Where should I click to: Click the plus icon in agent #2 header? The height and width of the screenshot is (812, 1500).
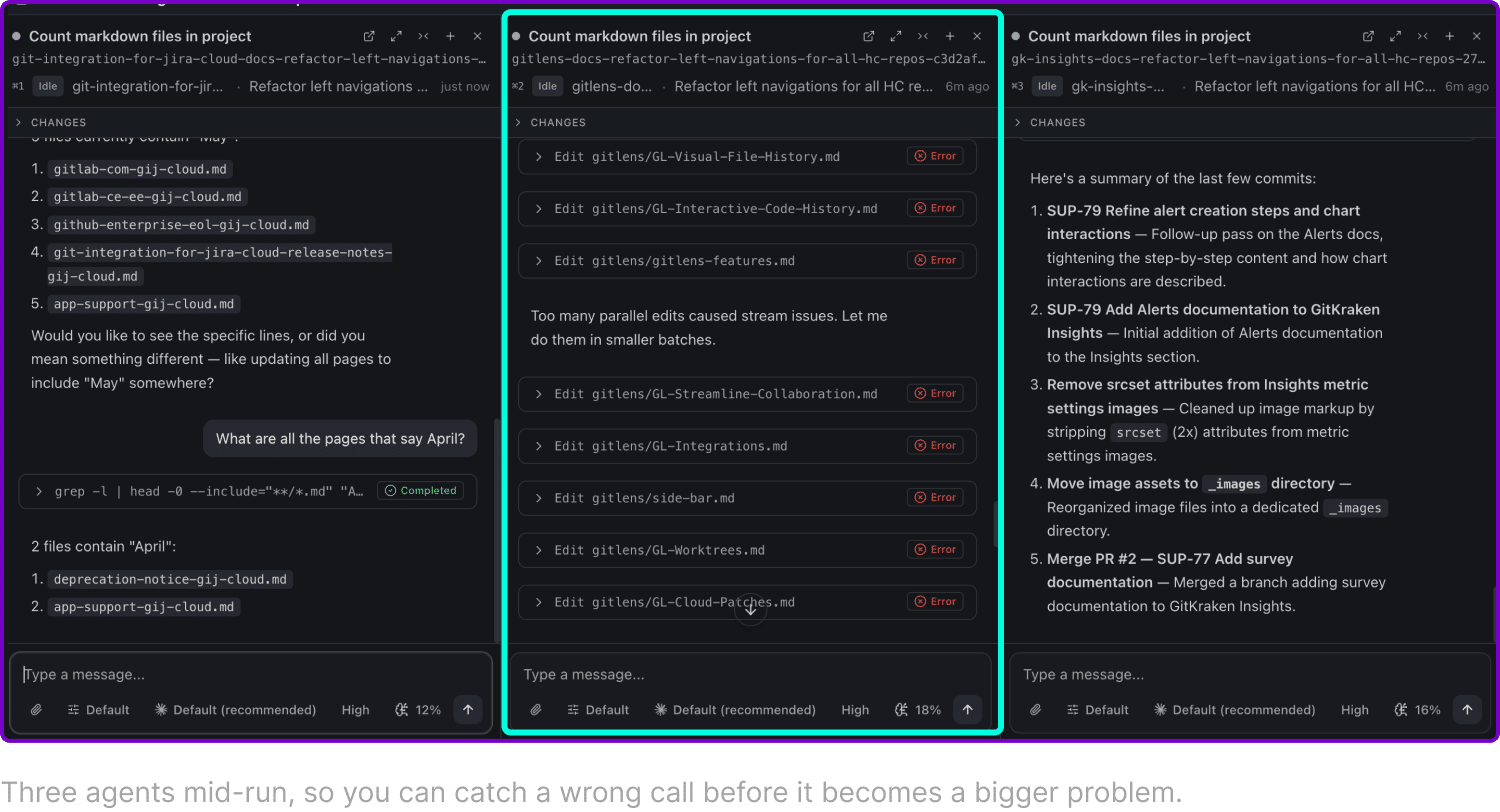tap(950, 36)
